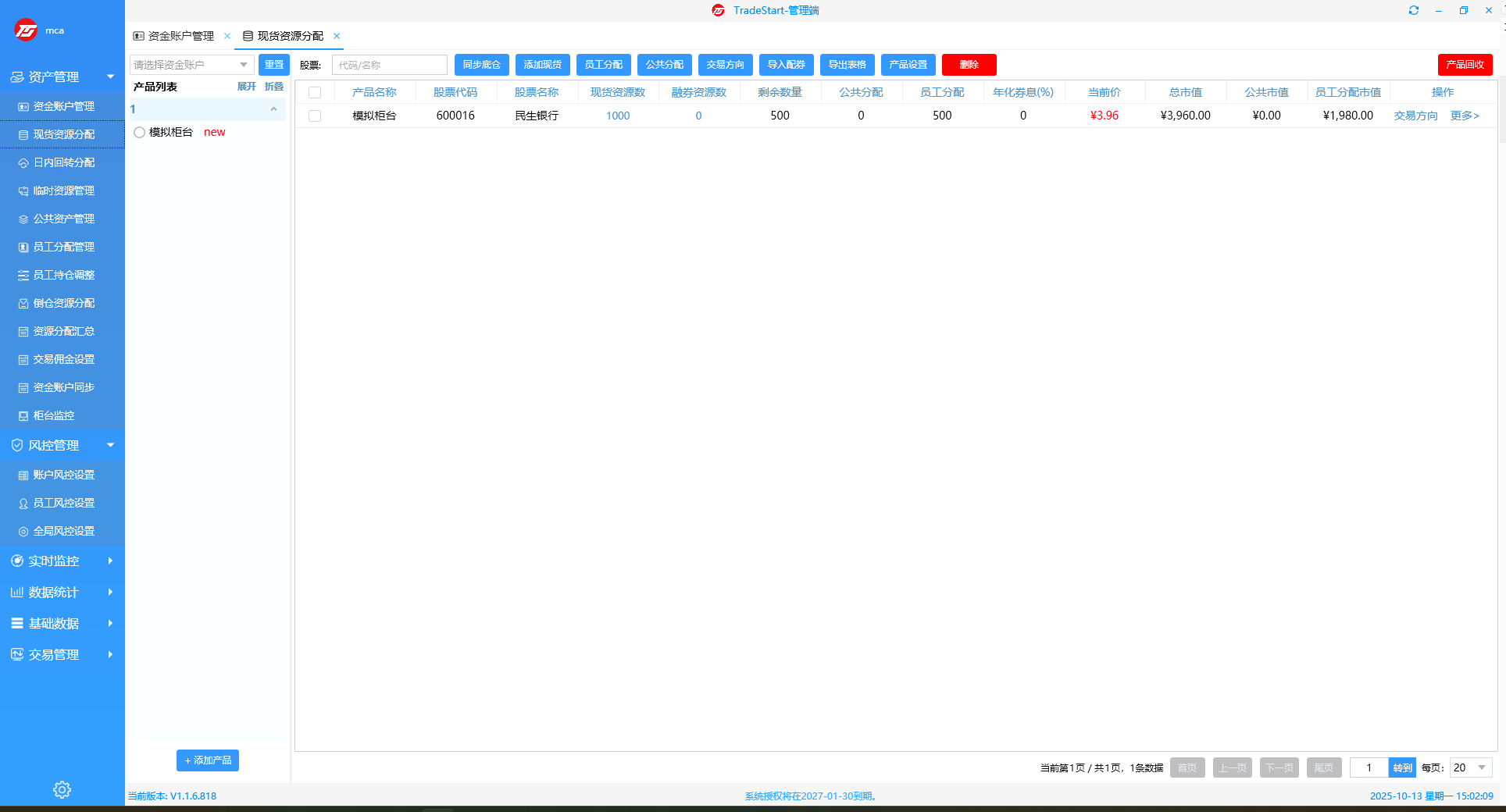Switch to the 资金账户管理 tab
1506x812 pixels.
180,36
